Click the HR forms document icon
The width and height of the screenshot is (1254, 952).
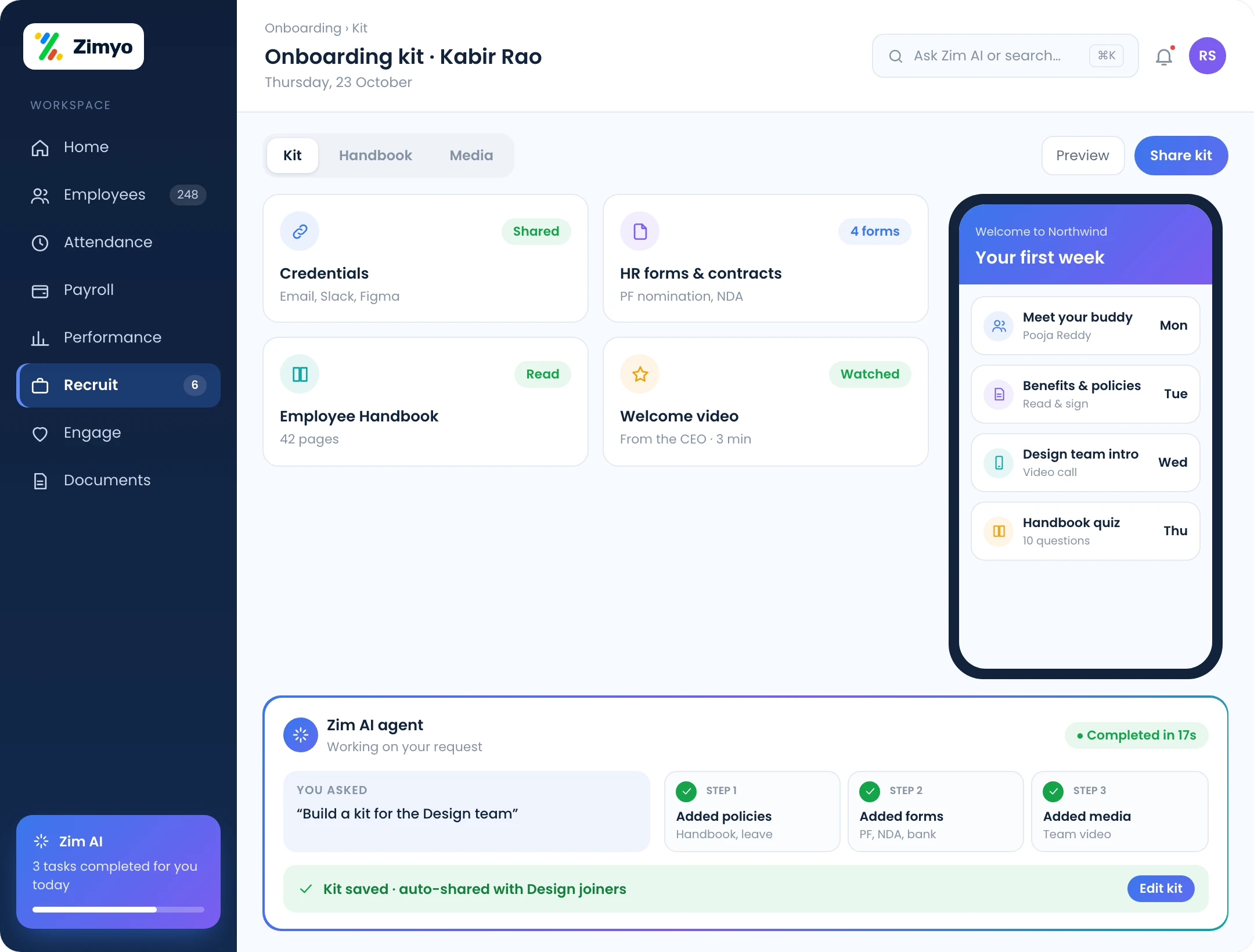click(x=640, y=231)
